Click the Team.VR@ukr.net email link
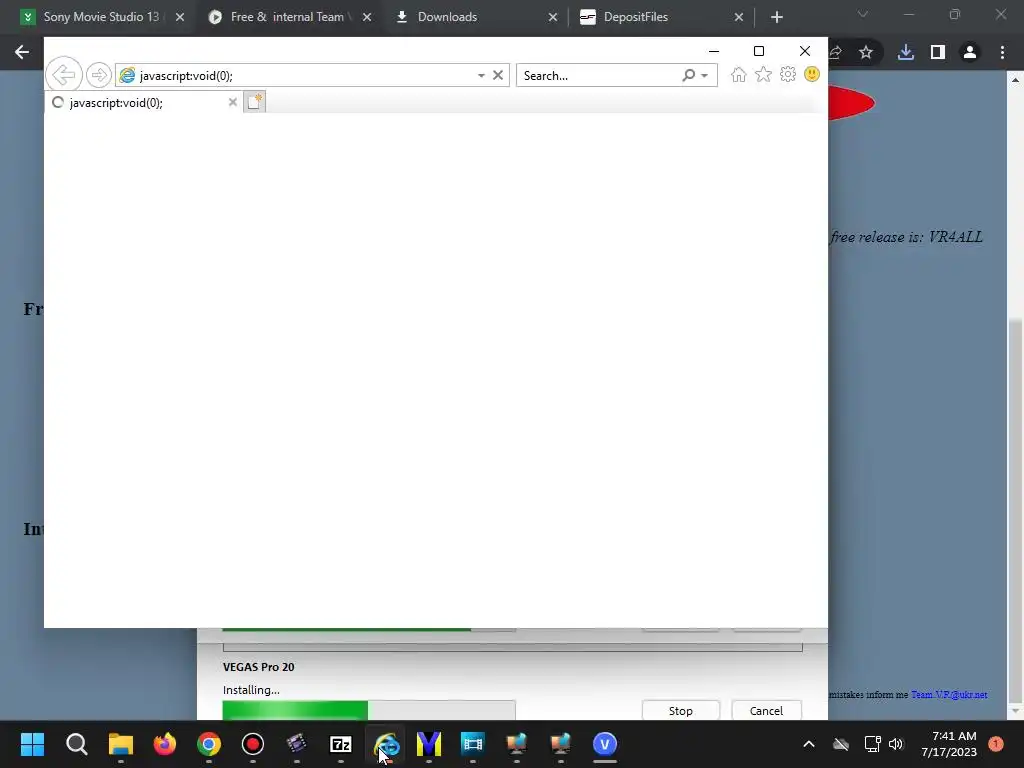The height and width of the screenshot is (768, 1024). tap(949, 695)
